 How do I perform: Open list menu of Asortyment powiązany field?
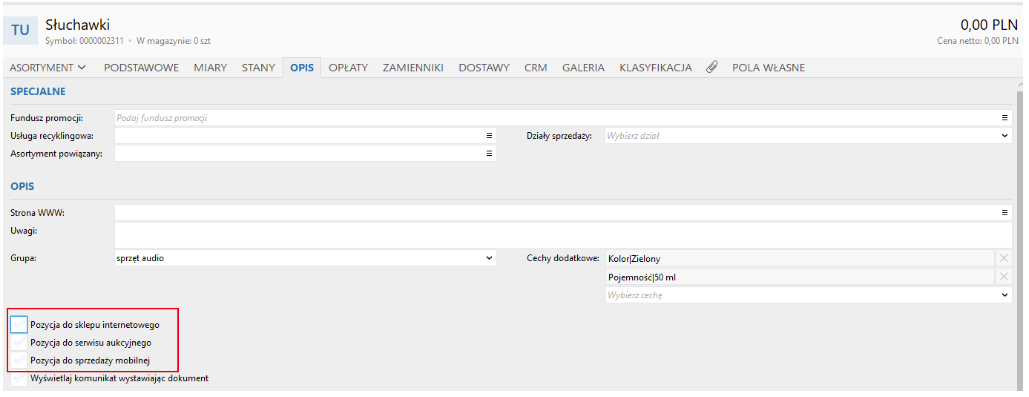pyautogui.click(x=489, y=154)
